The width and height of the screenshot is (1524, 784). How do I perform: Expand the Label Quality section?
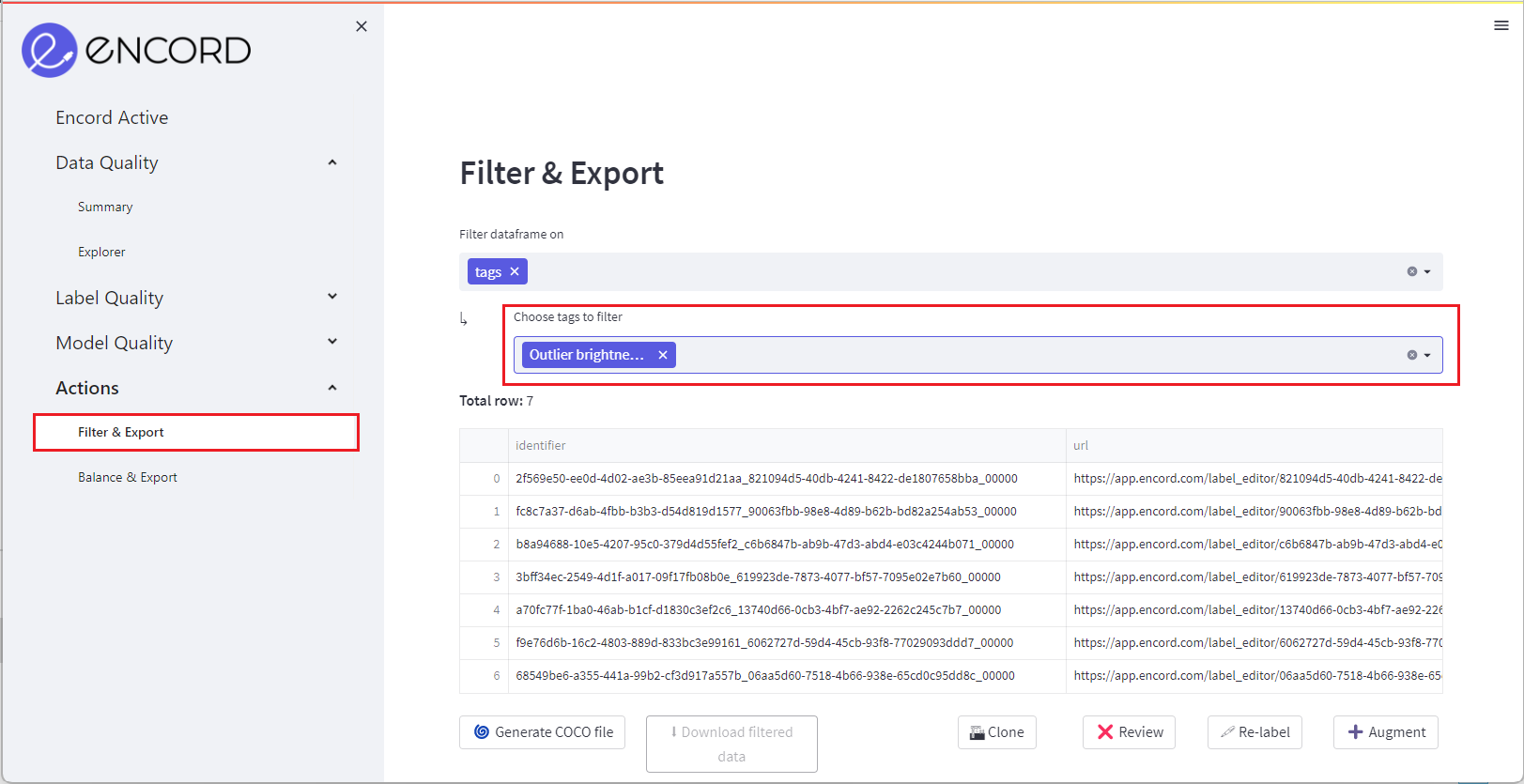point(332,297)
